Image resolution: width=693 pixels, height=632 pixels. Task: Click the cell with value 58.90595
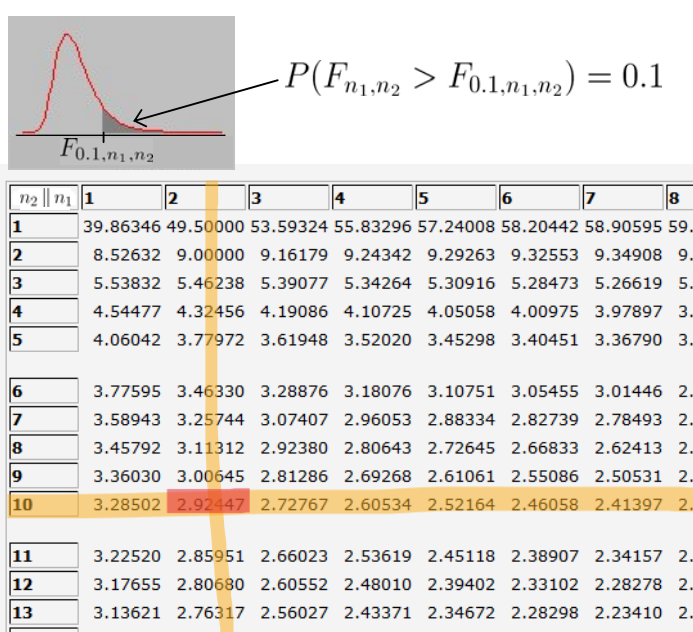[x=623, y=227]
